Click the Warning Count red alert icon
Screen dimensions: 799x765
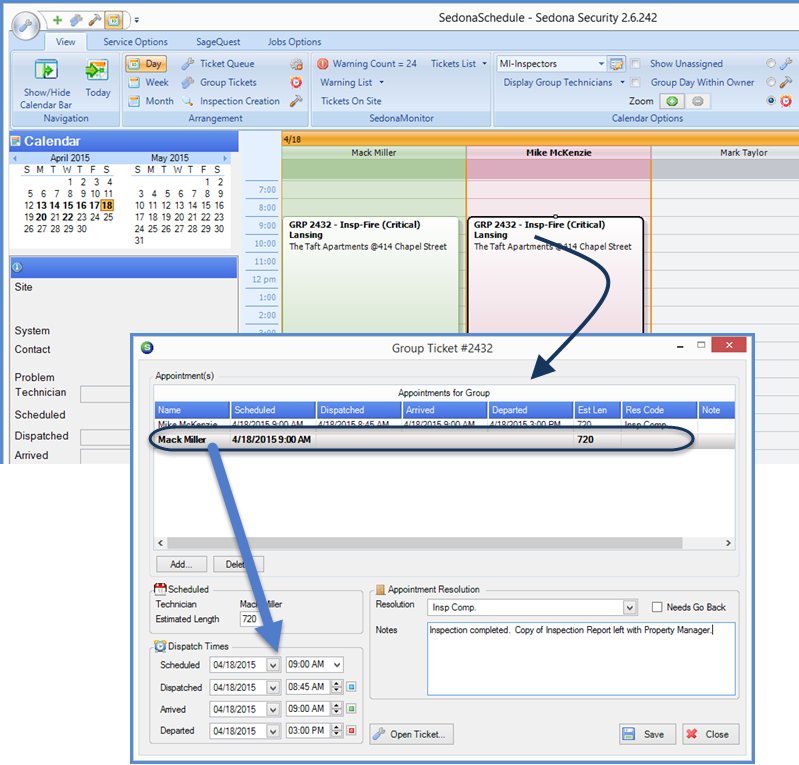[x=323, y=64]
